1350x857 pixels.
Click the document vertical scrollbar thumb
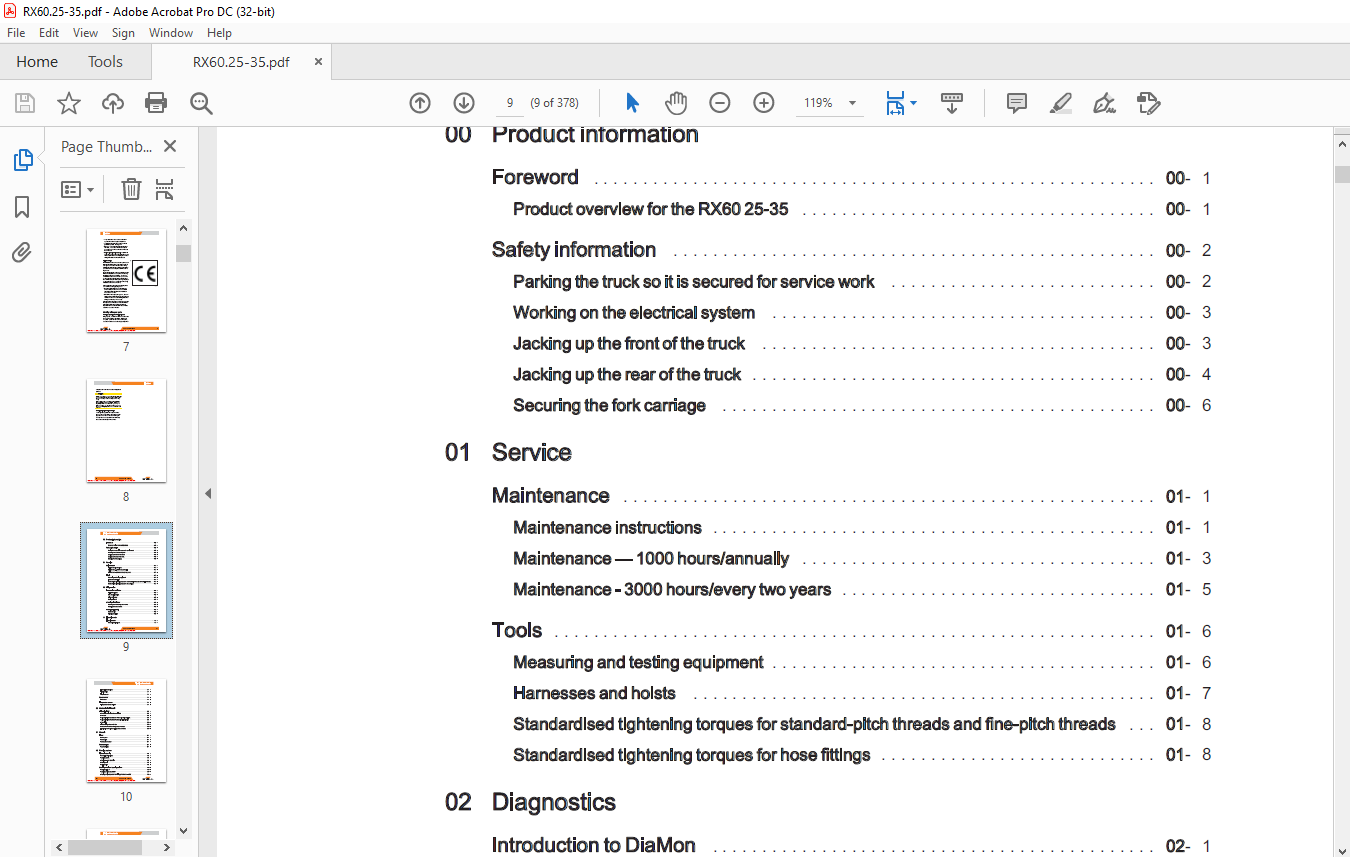click(x=1341, y=174)
